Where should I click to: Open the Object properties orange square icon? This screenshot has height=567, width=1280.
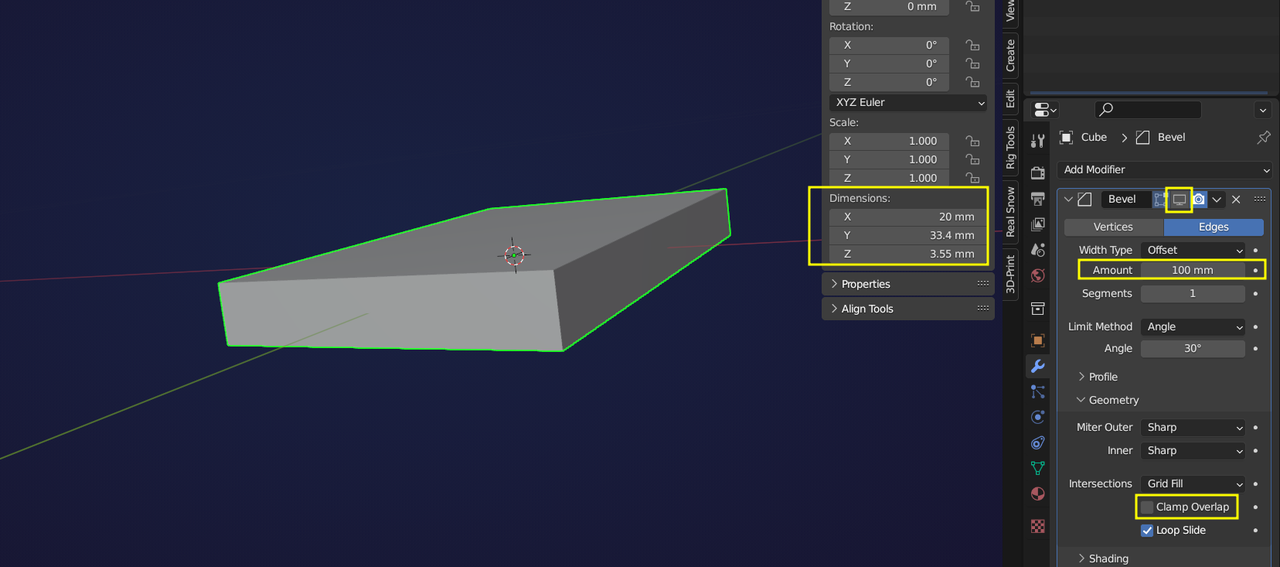1038,341
